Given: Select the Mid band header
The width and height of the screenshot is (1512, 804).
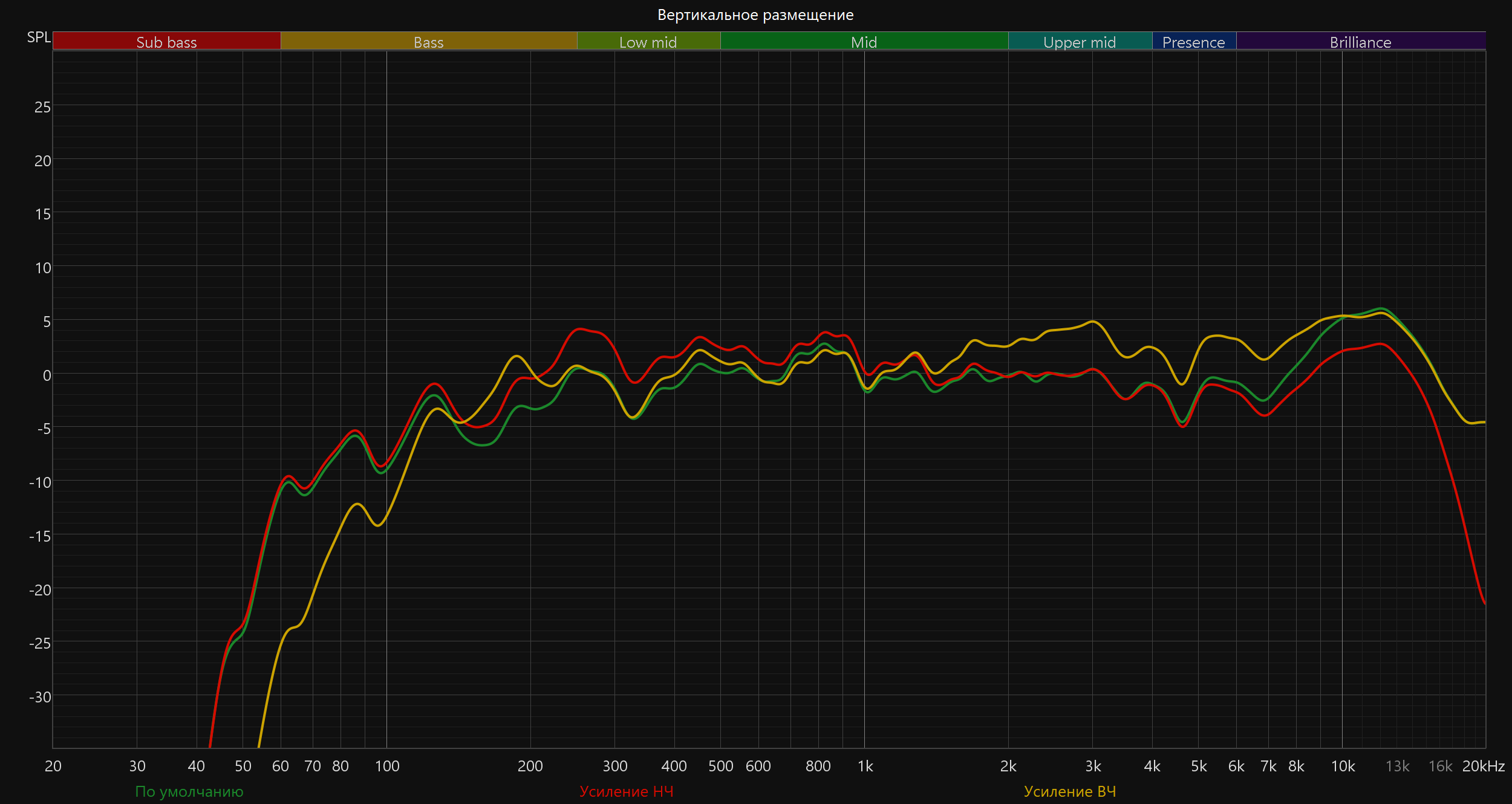Looking at the screenshot, I should pos(864,42).
